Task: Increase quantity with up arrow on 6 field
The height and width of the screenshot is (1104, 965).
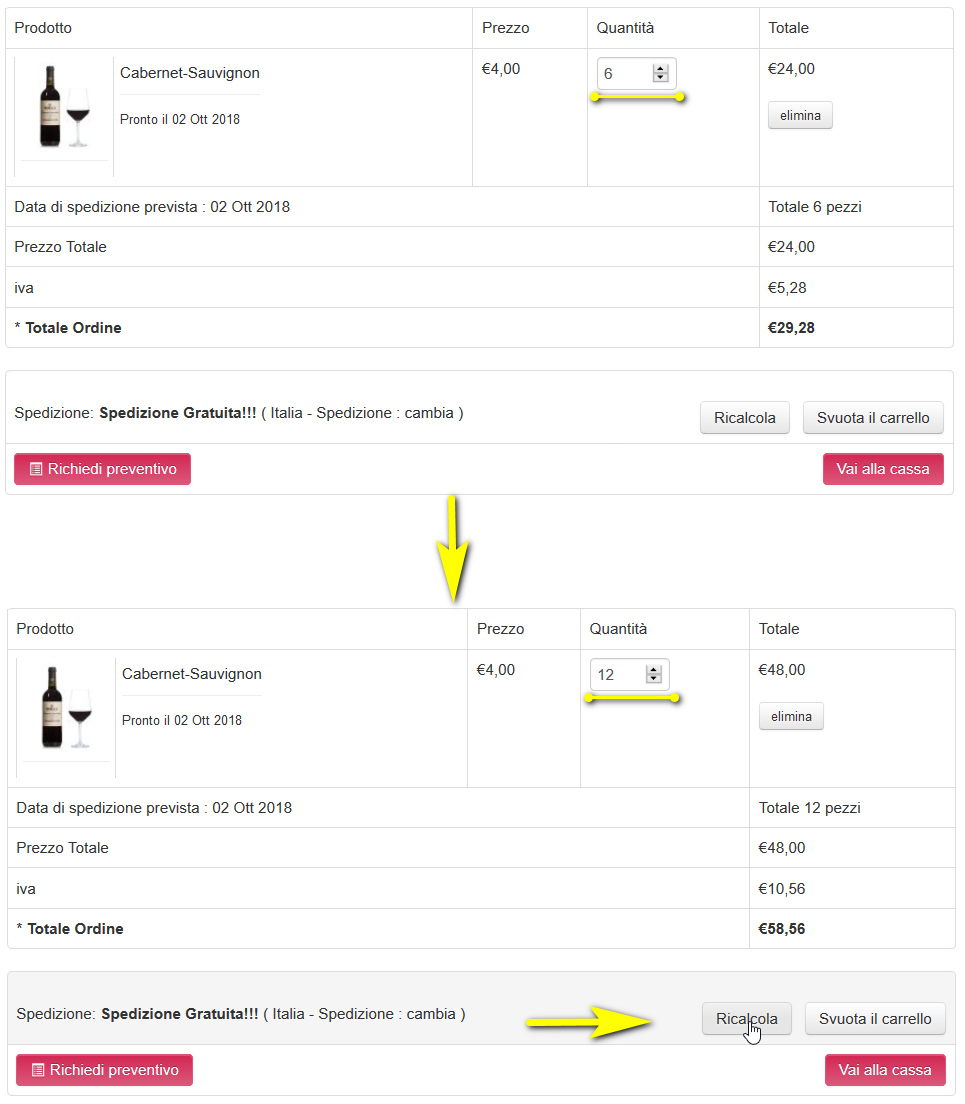Action: (660, 69)
